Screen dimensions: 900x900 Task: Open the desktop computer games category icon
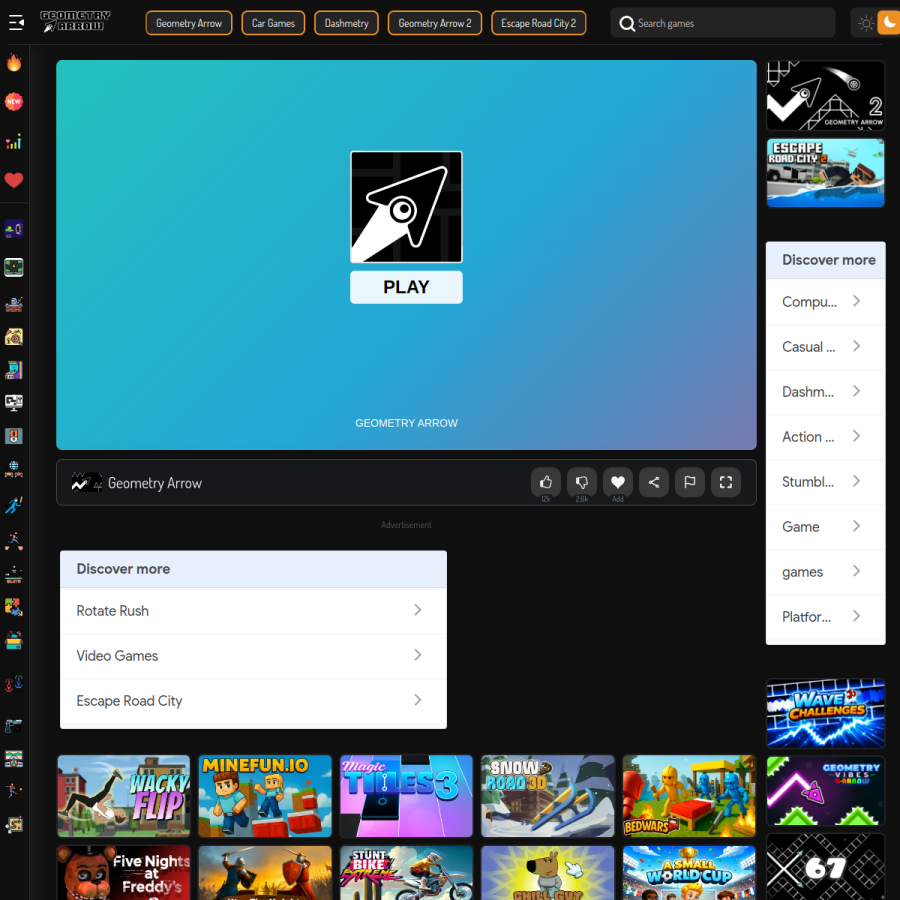(x=14, y=402)
